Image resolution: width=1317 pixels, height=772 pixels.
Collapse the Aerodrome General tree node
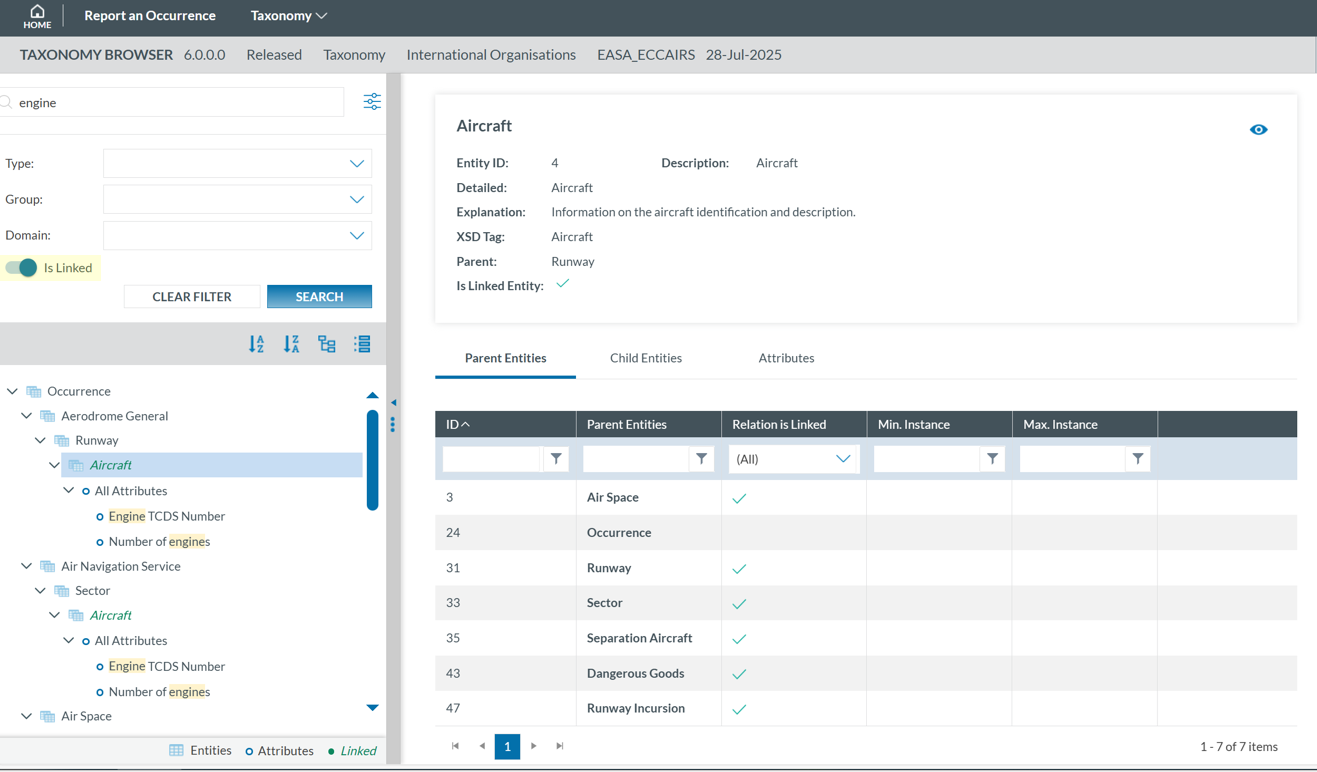27,416
